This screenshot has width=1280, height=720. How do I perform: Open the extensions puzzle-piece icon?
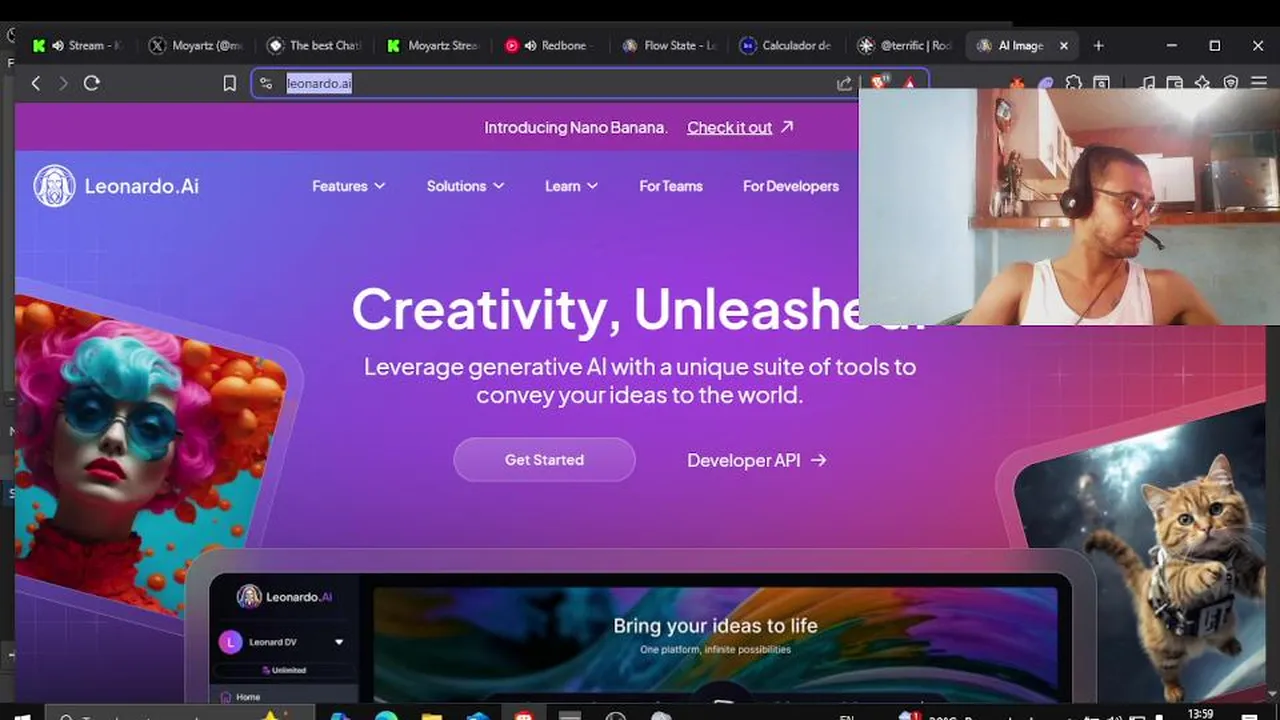(x=1073, y=83)
